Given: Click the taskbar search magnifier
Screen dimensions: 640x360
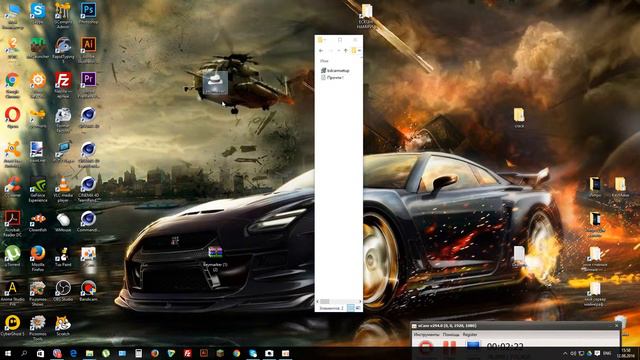Looking at the screenshot, I should (x=24, y=353).
